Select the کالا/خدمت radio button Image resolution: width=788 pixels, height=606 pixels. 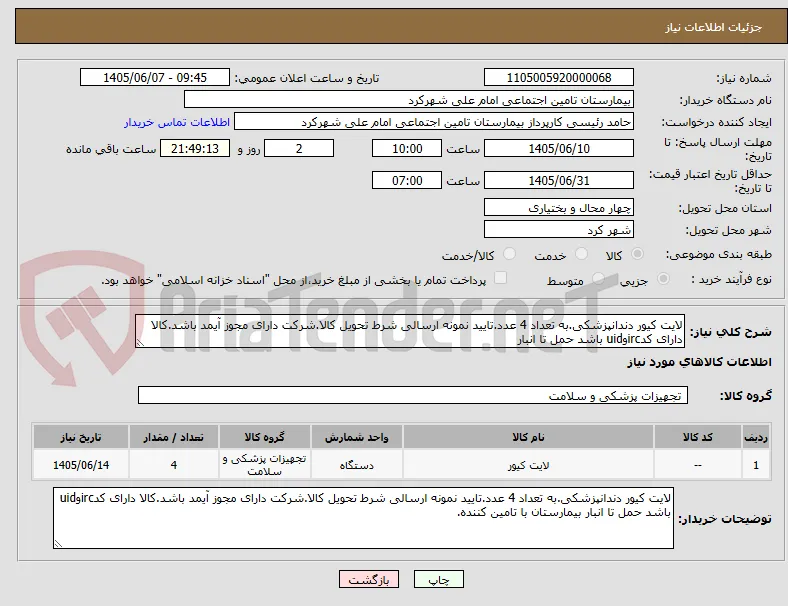point(510,254)
